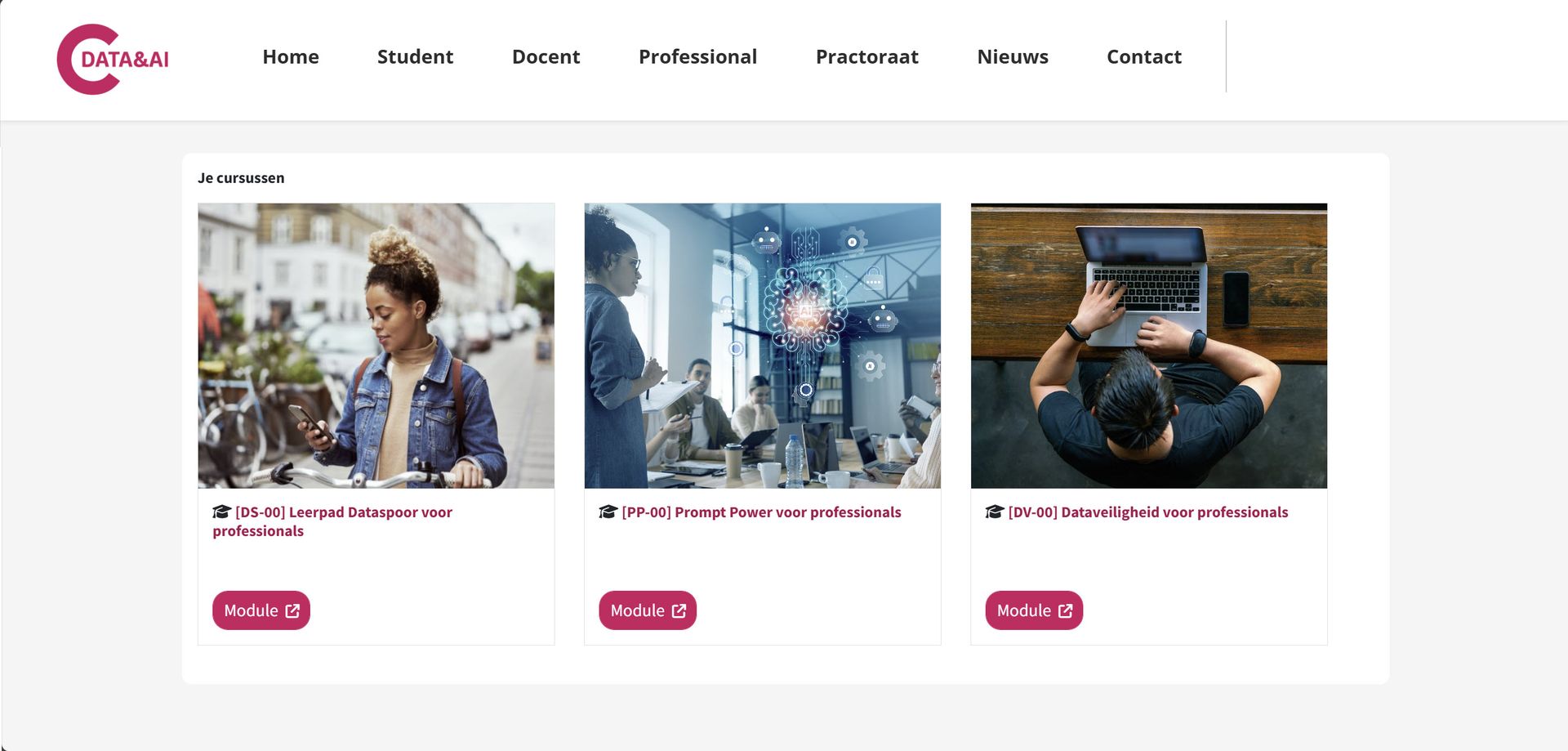This screenshot has width=1568, height=751.
Task: Open the Prompt Power voor professionals link
Action: click(x=761, y=512)
